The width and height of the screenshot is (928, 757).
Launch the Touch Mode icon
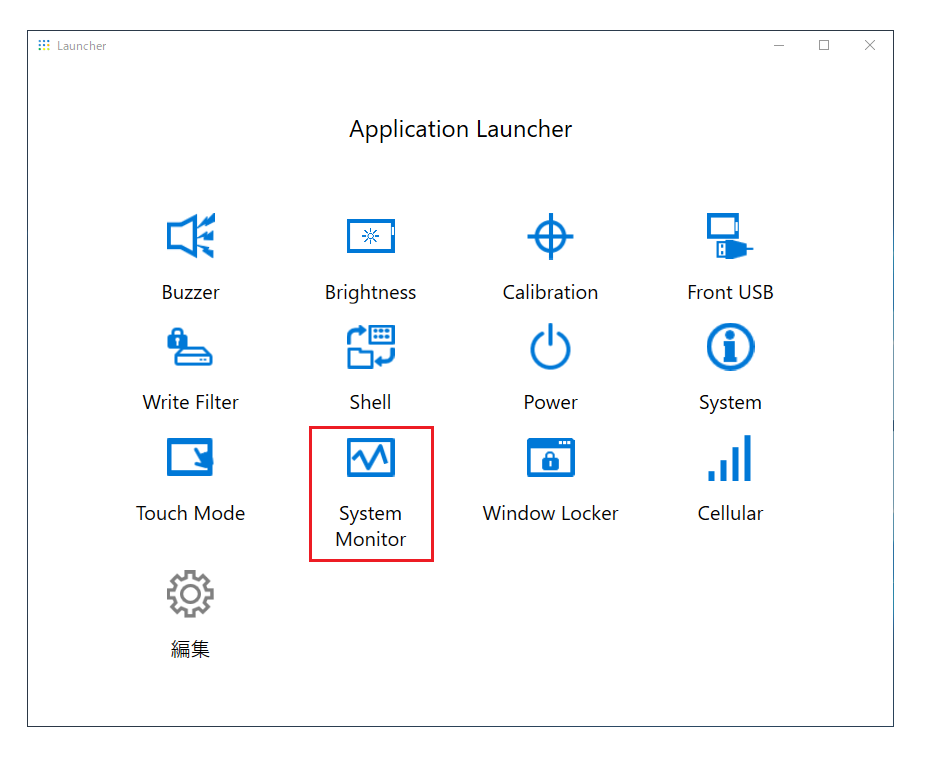(190, 458)
